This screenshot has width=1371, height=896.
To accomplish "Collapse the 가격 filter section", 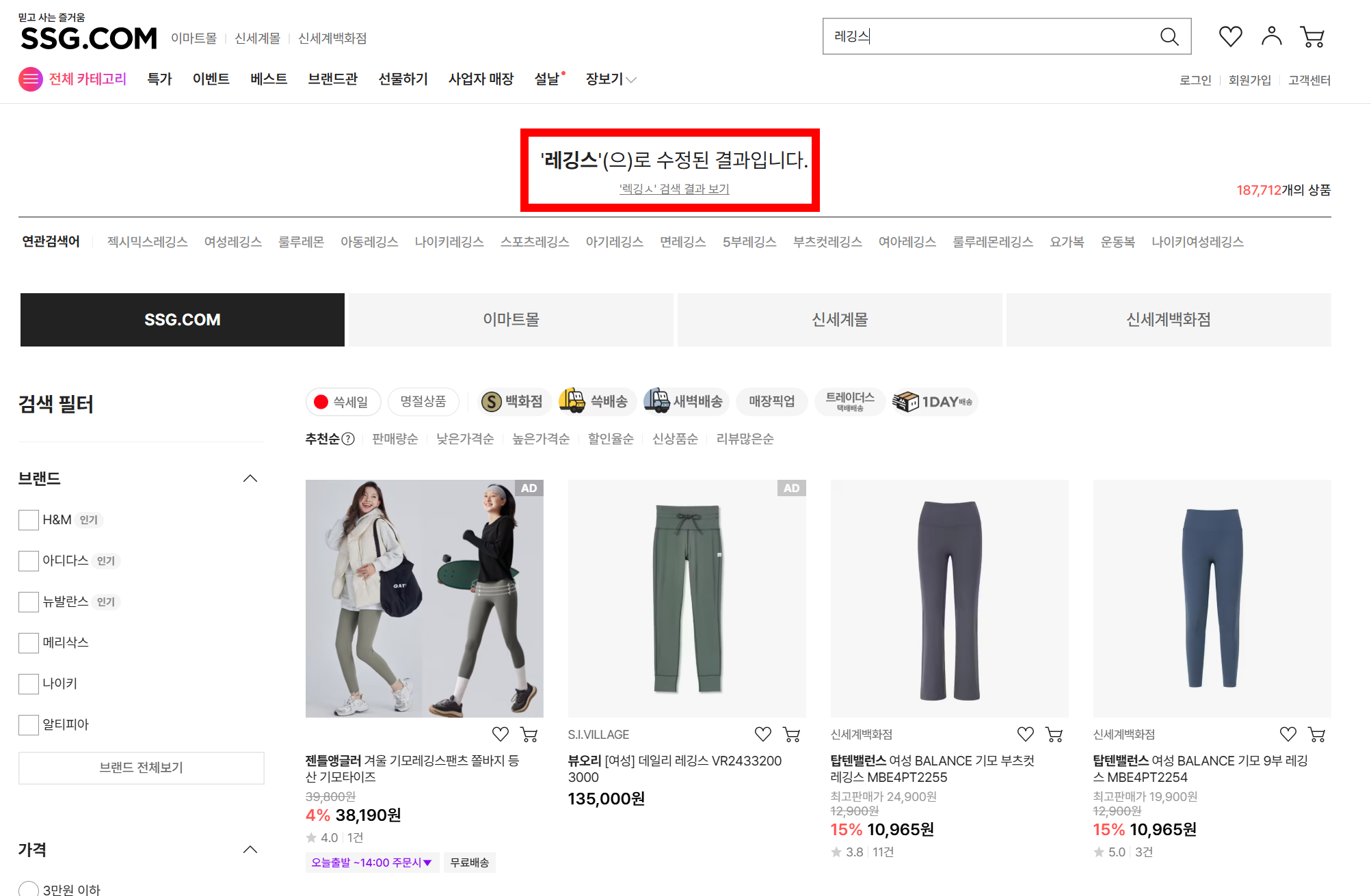I will tap(250, 850).
